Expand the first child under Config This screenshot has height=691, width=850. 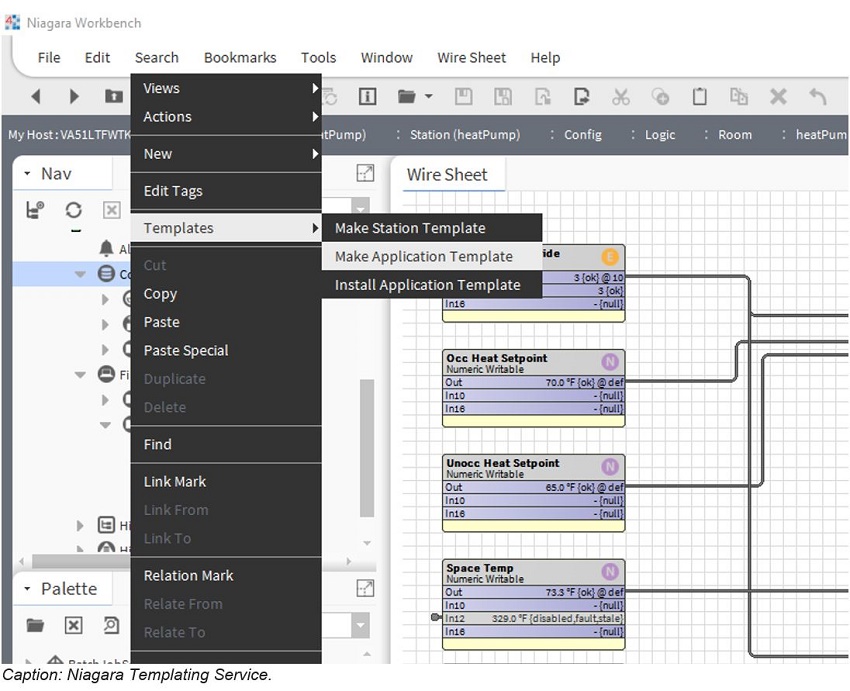pyautogui.click(x=105, y=299)
